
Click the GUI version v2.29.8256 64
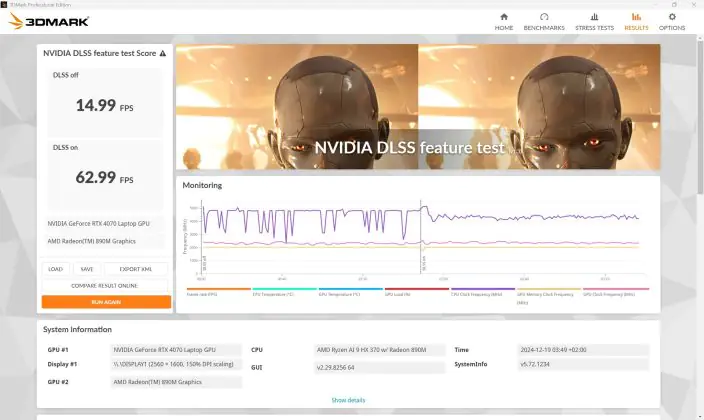(380, 367)
